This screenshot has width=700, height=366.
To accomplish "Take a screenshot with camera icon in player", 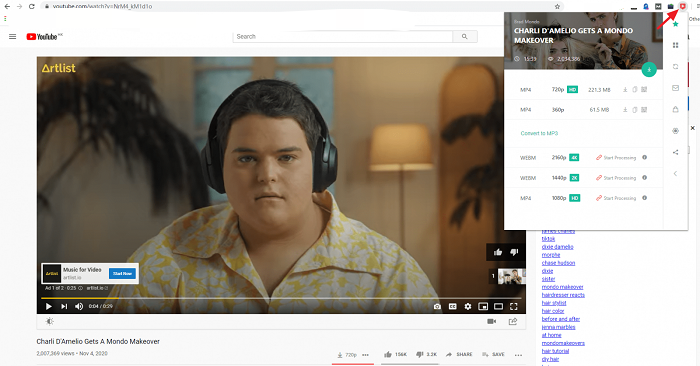I will pos(437,306).
